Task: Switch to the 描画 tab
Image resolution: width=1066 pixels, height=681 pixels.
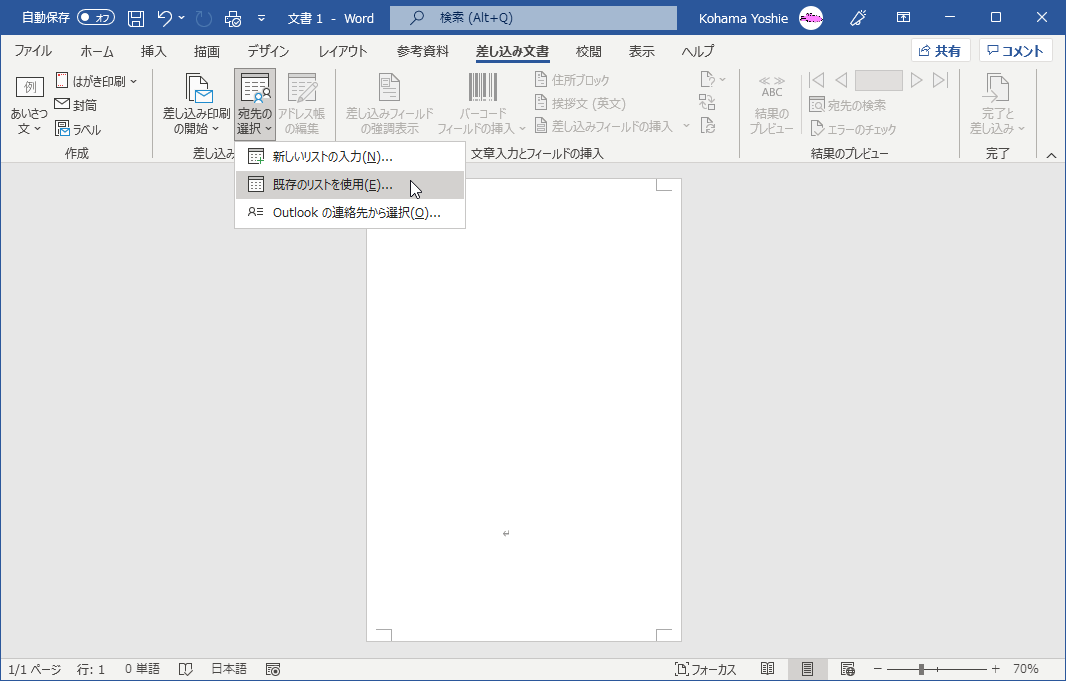Action: (207, 51)
